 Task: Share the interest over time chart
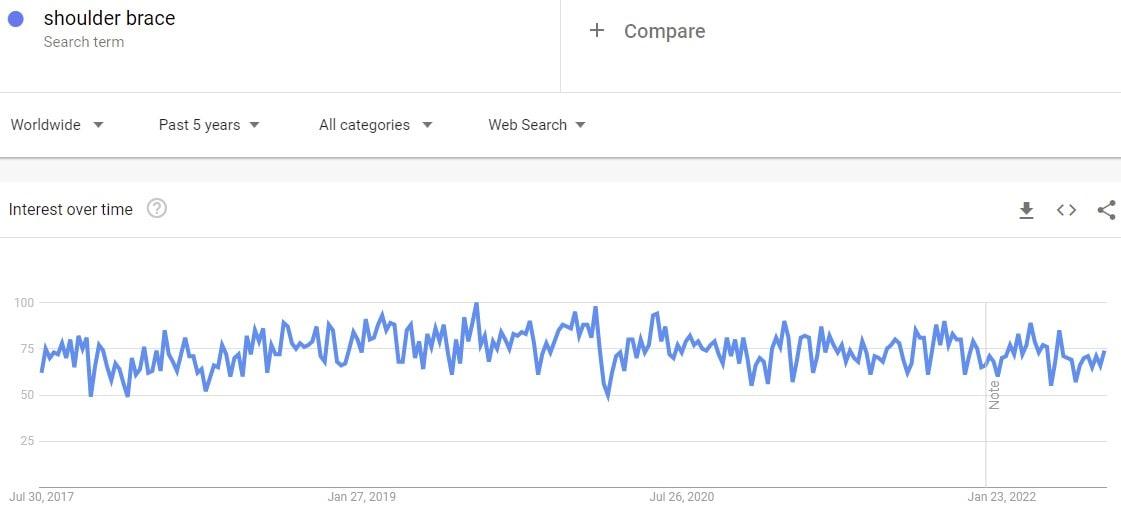tap(1106, 210)
